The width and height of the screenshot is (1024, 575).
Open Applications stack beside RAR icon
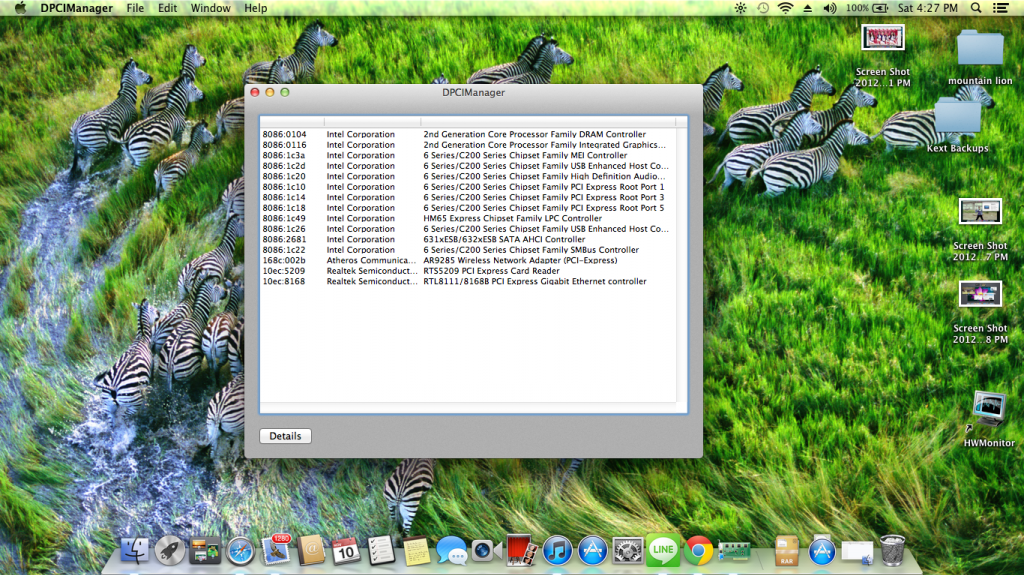(822, 550)
